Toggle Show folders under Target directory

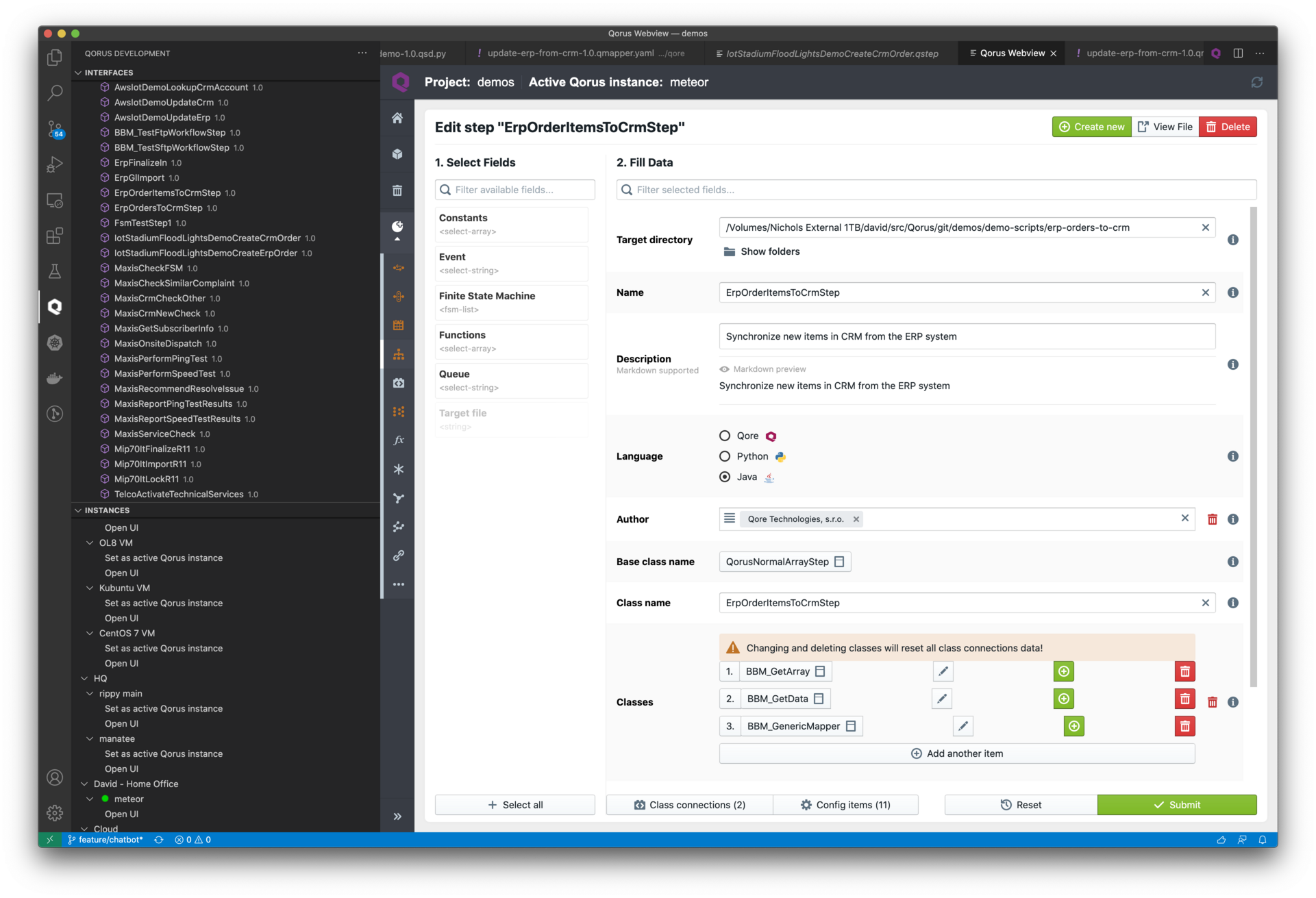tap(761, 251)
